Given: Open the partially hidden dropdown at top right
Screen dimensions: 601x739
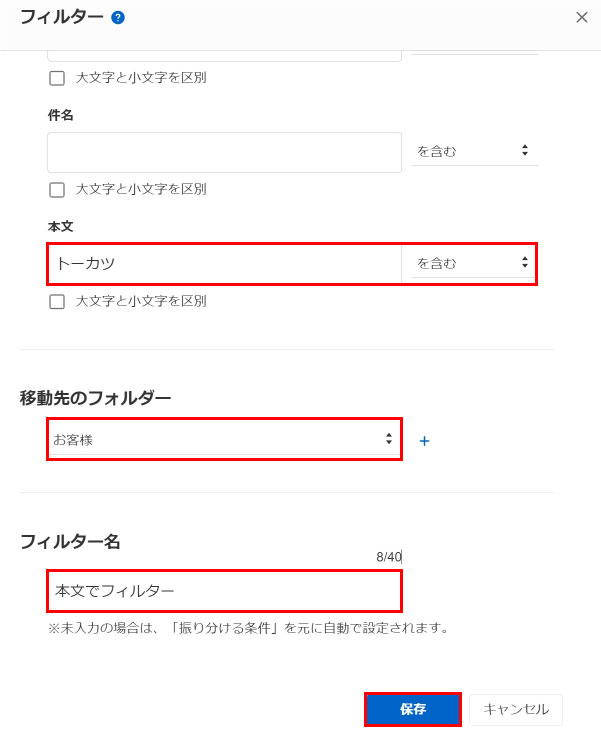Looking at the screenshot, I should coord(474,50).
